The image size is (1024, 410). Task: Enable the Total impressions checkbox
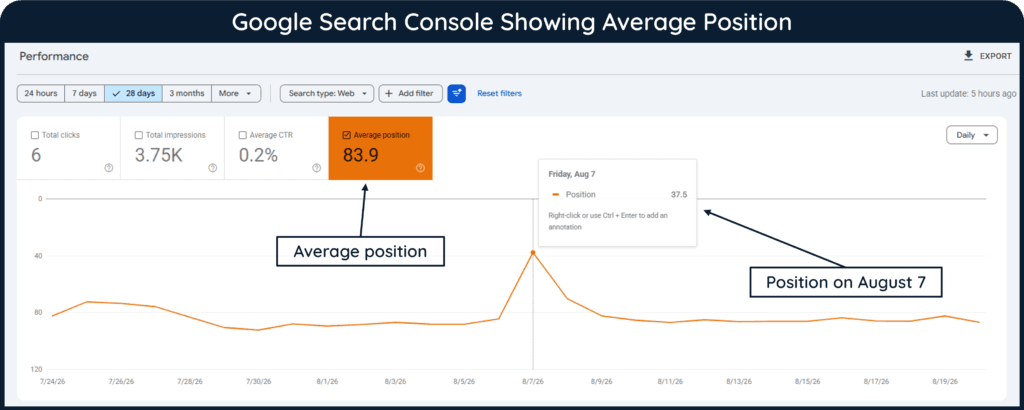(138, 135)
